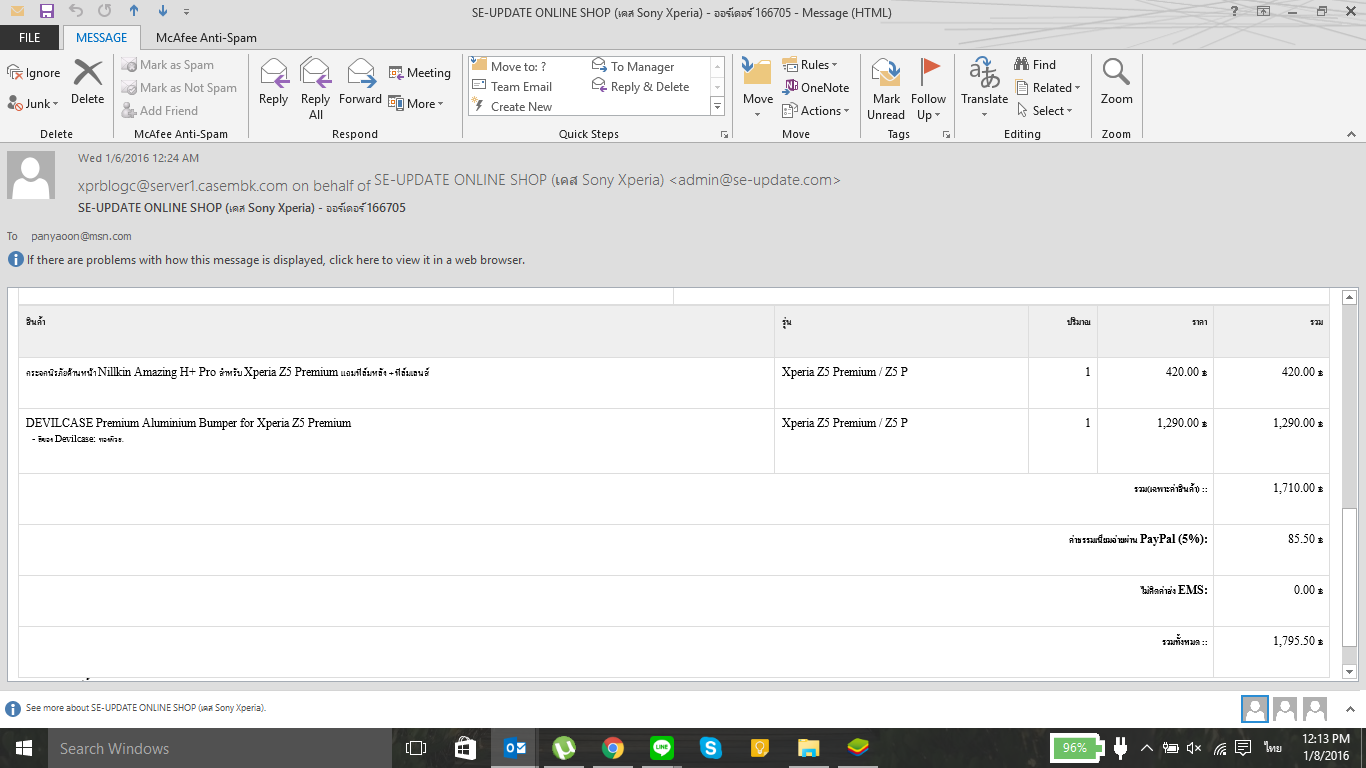
Task: Select the first people pane contact thumbnail
Action: click(1254, 709)
